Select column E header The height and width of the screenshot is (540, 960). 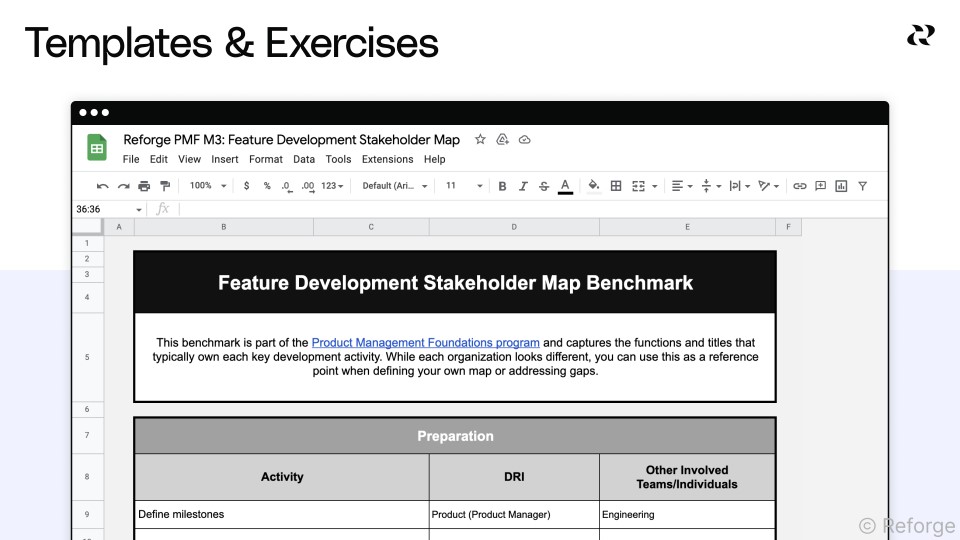687,227
